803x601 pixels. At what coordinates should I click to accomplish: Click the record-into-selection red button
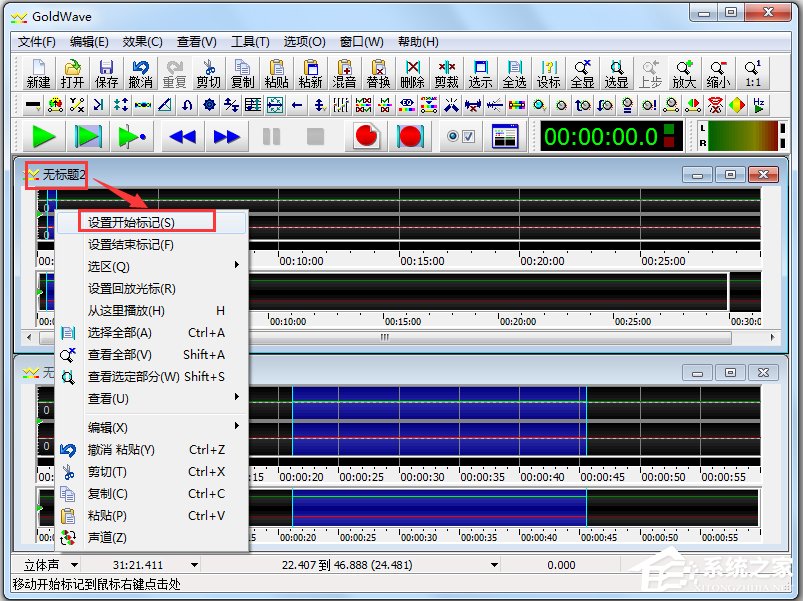(x=410, y=136)
